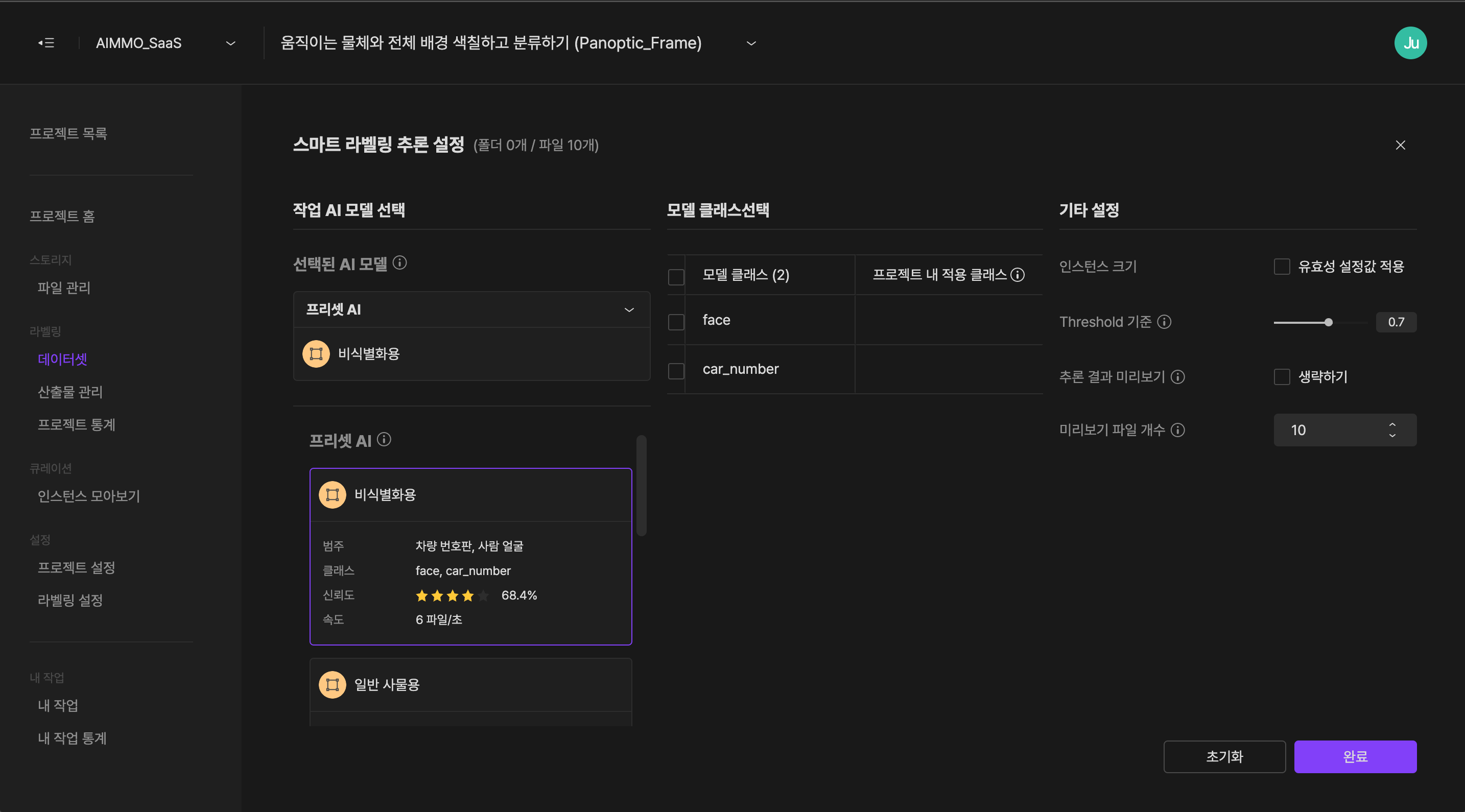Viewport: 1465px width, 812px height.
Task: Click the face class name cell
Action: point(770,320)
